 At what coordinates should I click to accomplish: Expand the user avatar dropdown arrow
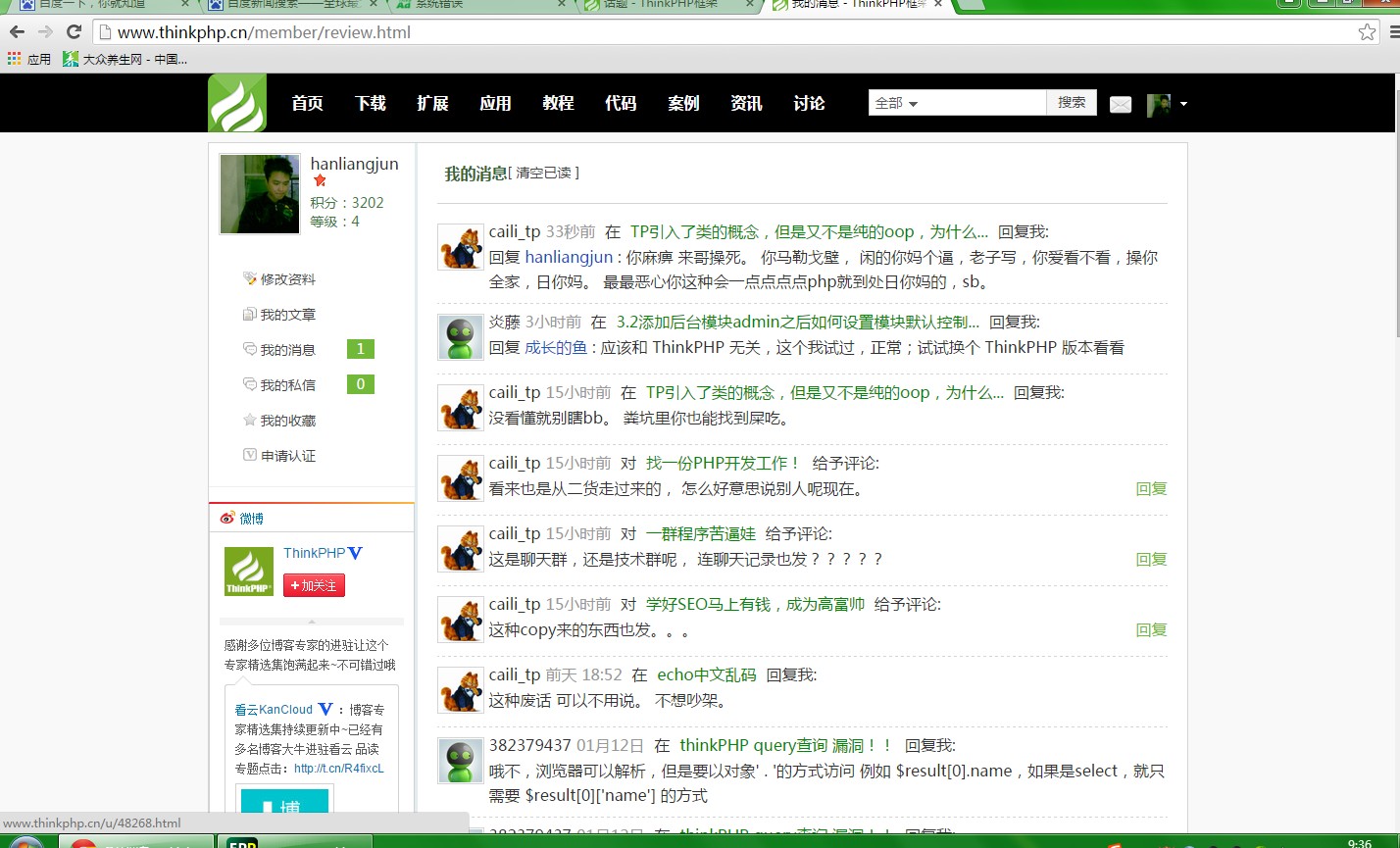[1183, 104]
